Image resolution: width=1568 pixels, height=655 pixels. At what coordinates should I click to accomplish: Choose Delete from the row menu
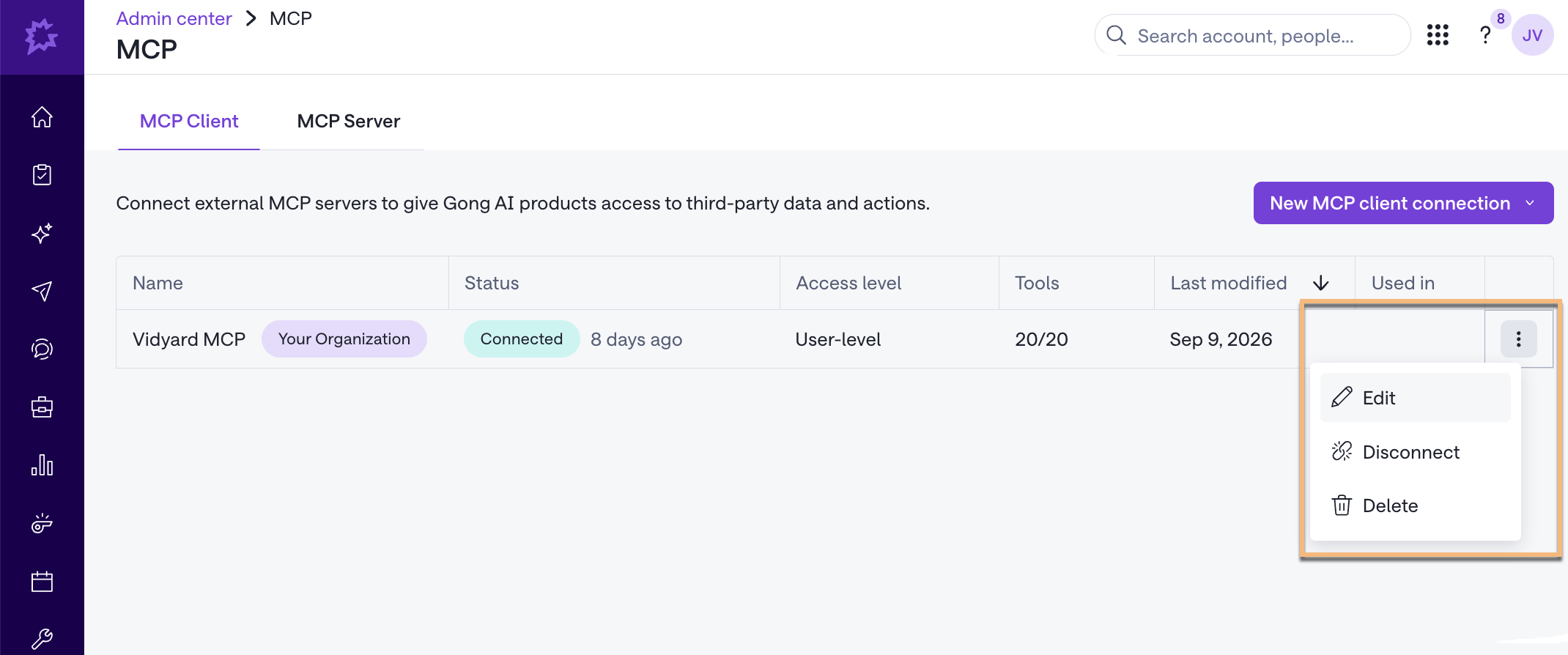(1415, 506)
